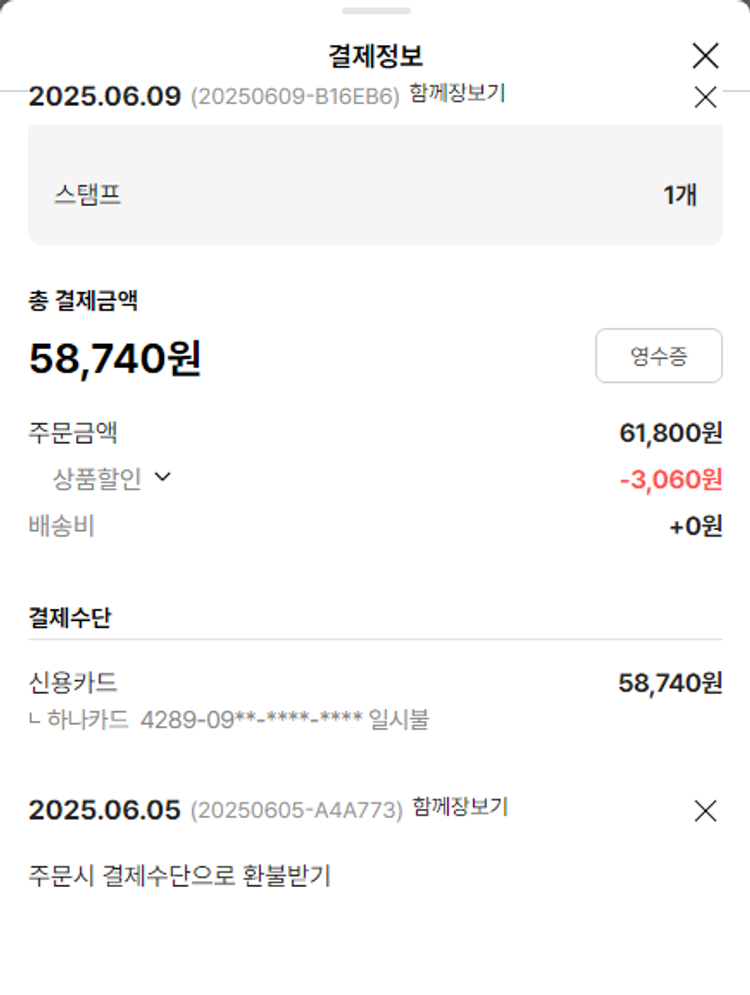Screen dimensions: 750x995
Task: Click order number 20250609-B16EB6
Action: tap(294, 97)
